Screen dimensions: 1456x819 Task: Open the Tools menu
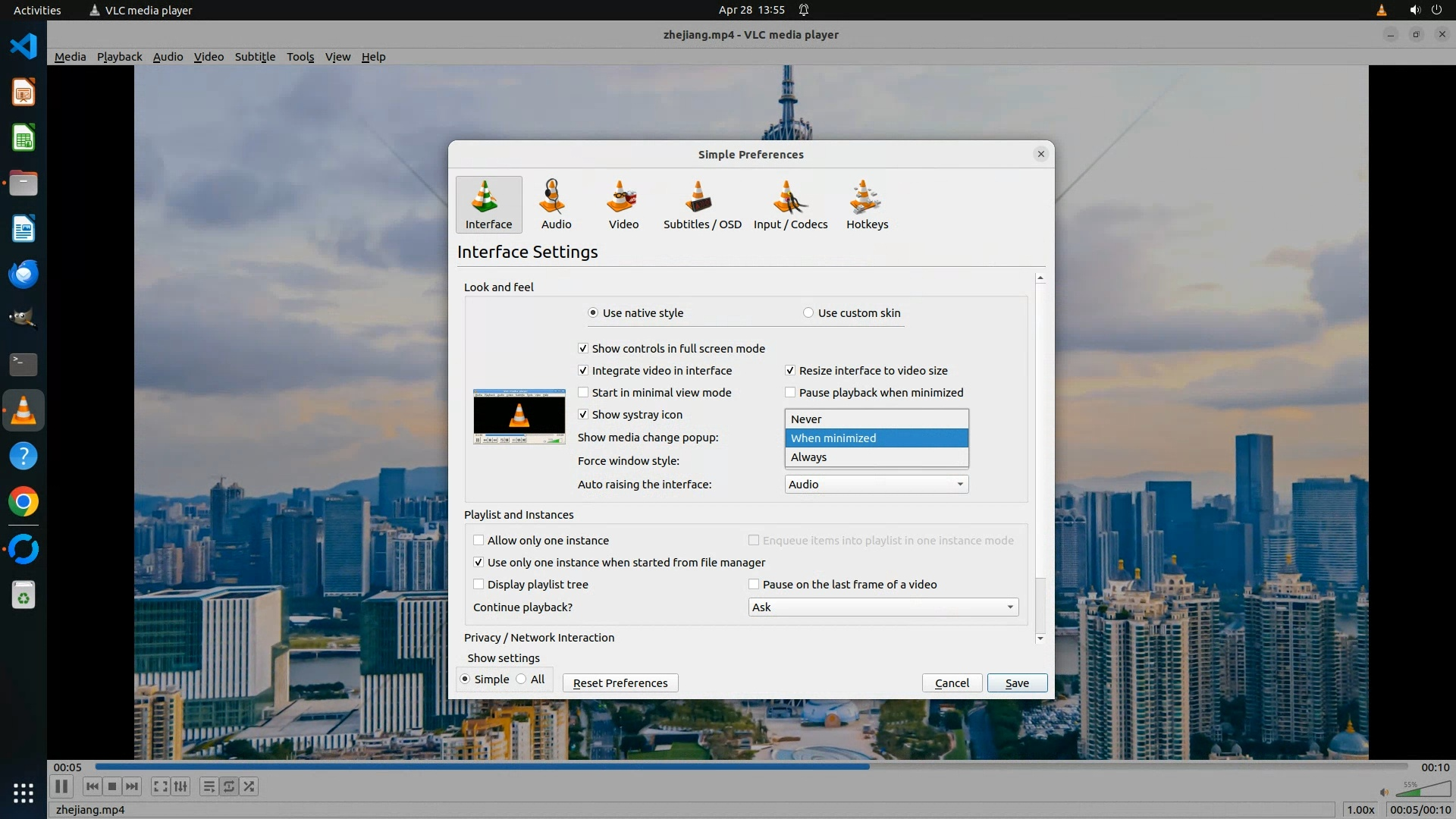click(300, 57)
